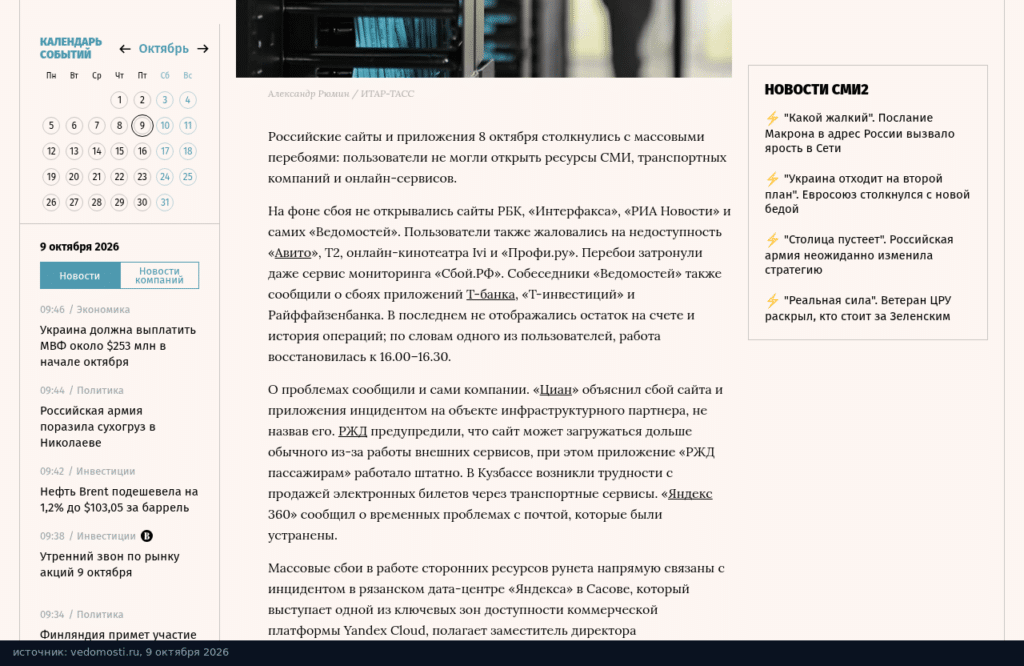Click lightning icon beside "Реальная сила" headline
The image size is (1024, 666).
point(772,300)
